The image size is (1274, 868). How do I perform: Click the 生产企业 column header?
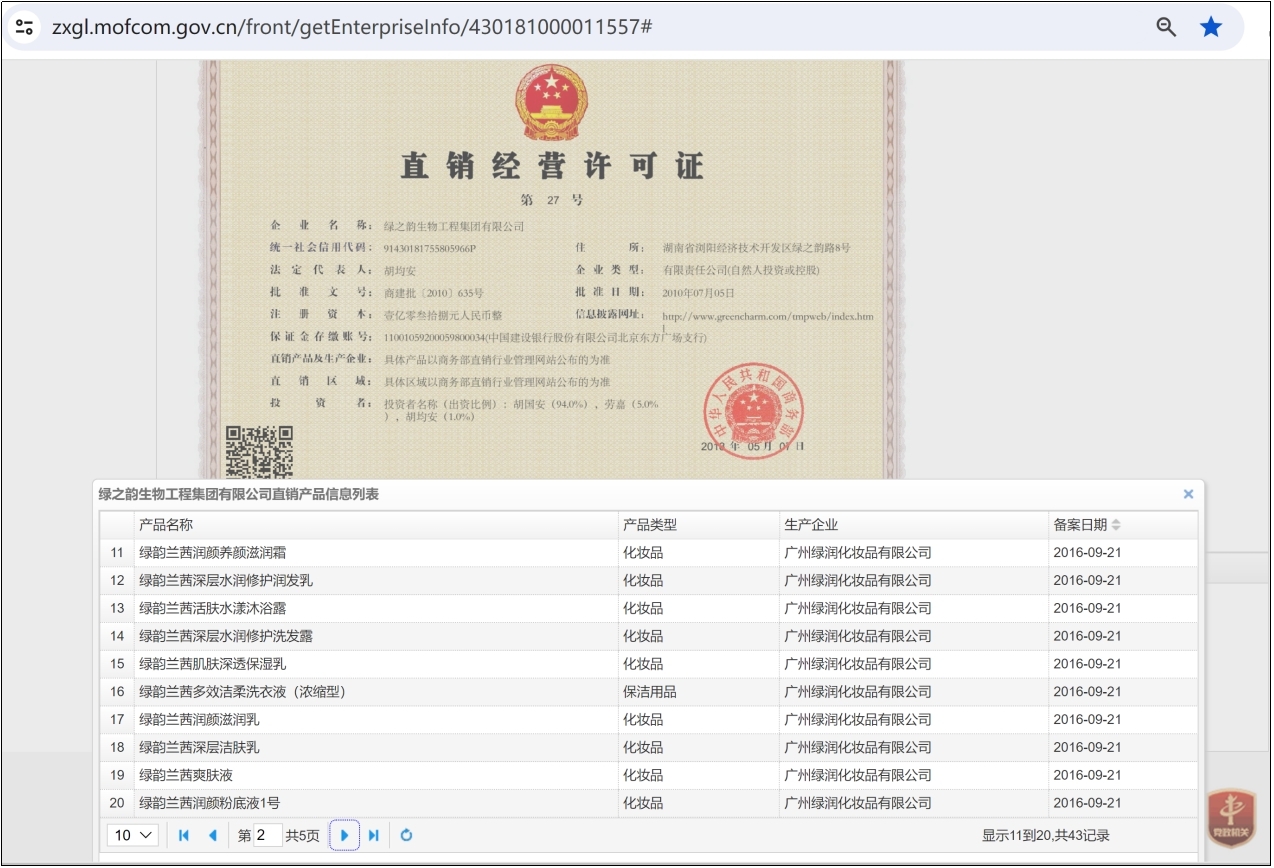(914, 525)
